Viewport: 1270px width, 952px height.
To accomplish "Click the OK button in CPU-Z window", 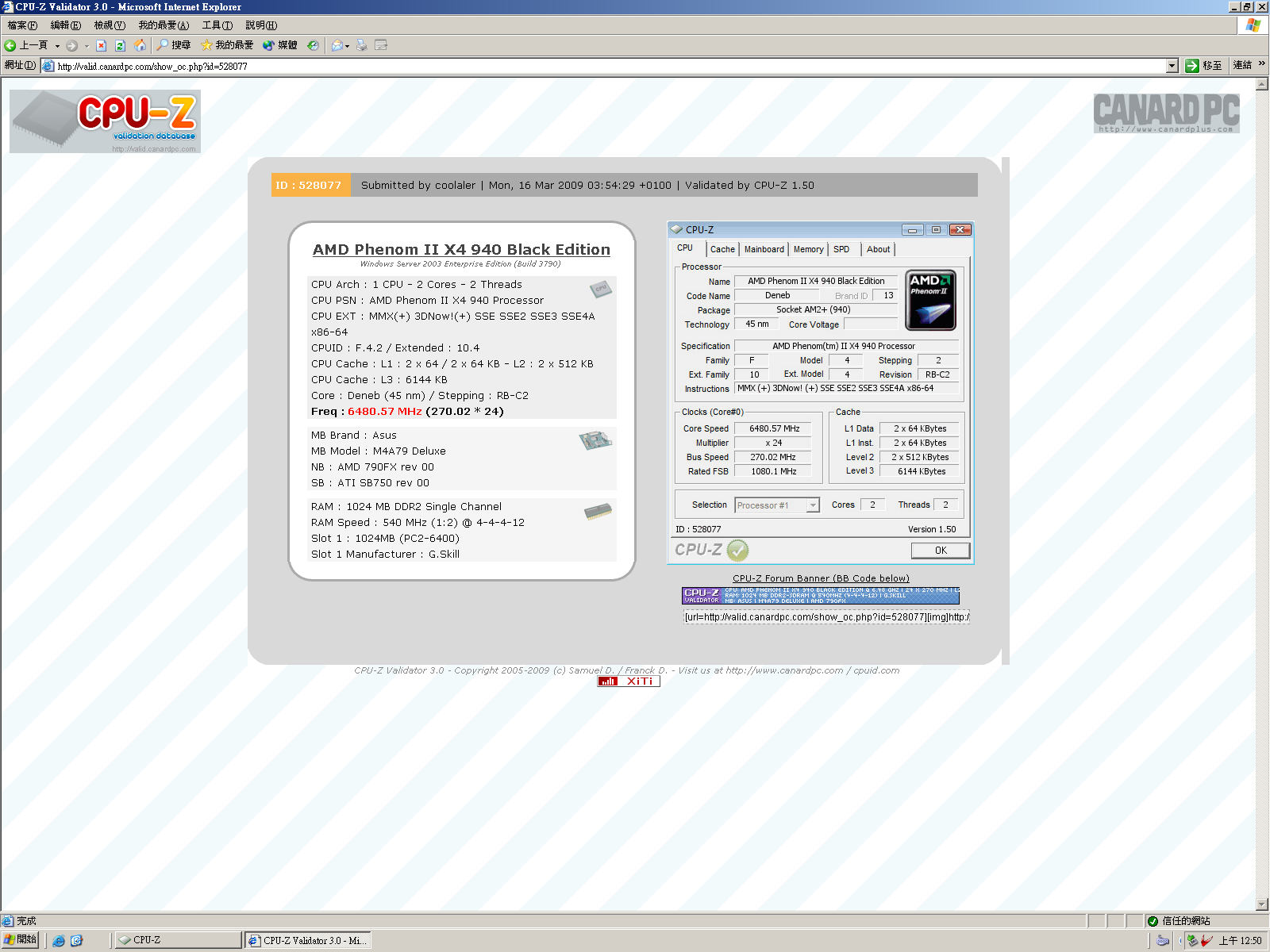I will coord(941,550).
